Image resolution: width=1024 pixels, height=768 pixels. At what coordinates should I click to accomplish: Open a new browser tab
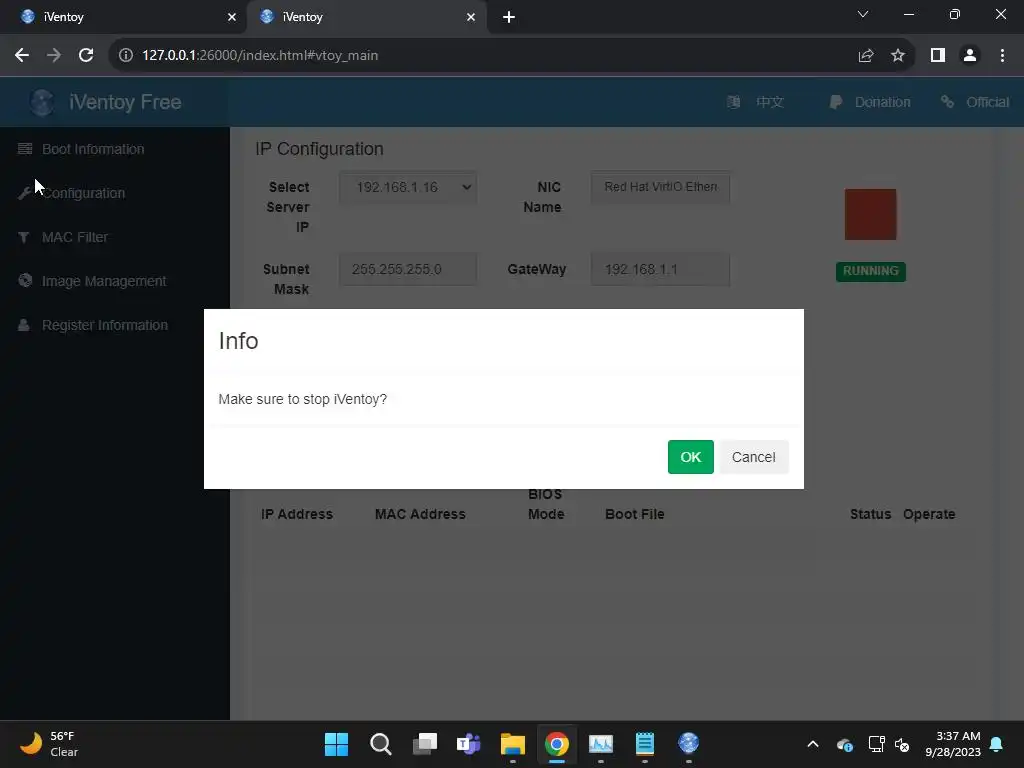[509, 17]
